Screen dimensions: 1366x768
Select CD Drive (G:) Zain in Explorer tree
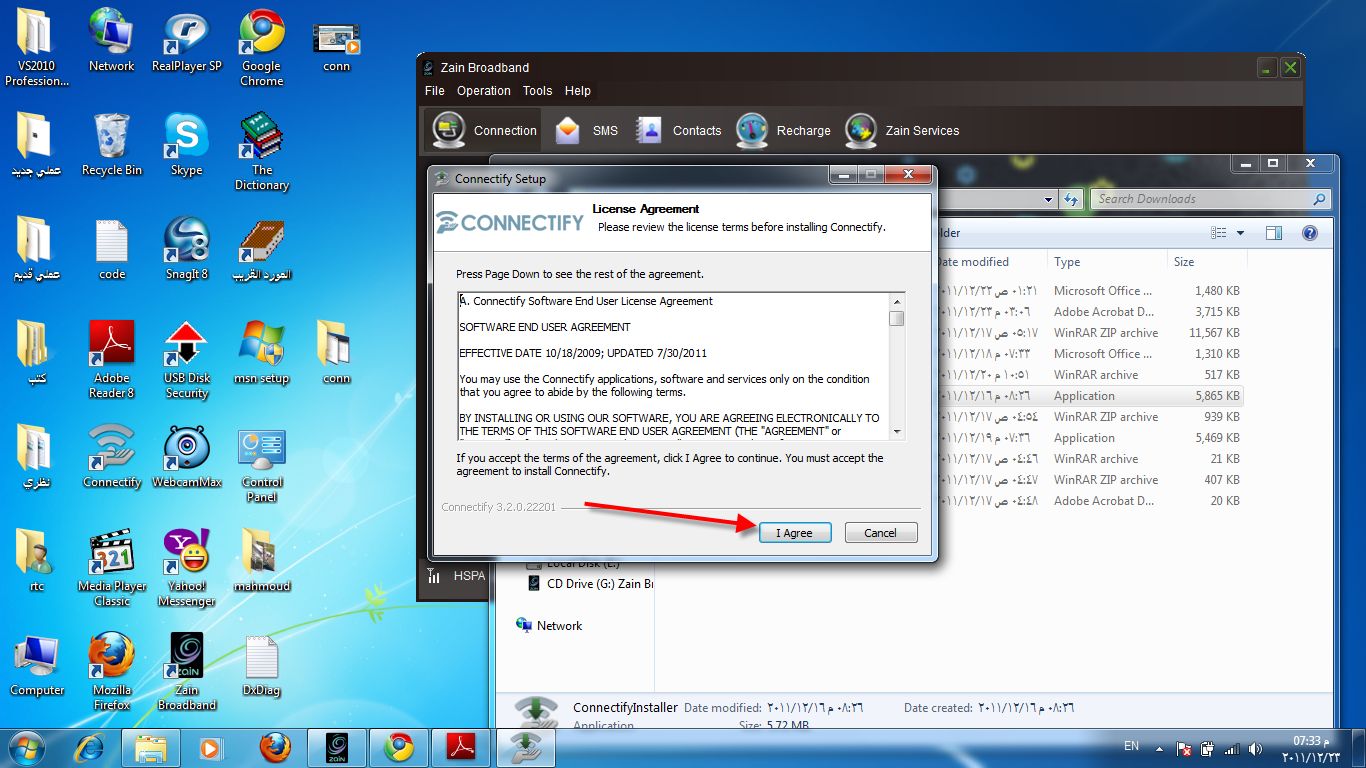point(590,583)
